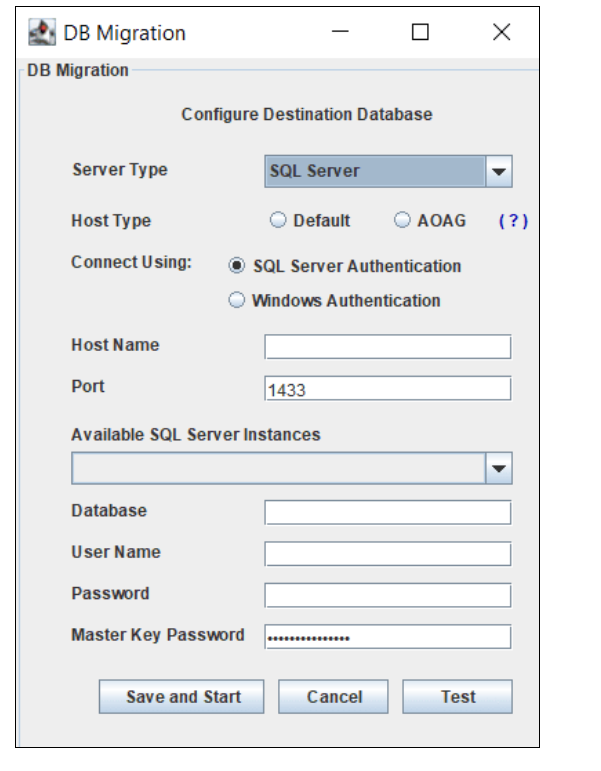The height and width of the screenshot is (771, 601).
Task: Expand Available SQL Server Instances dropdown
Action: 499,468
